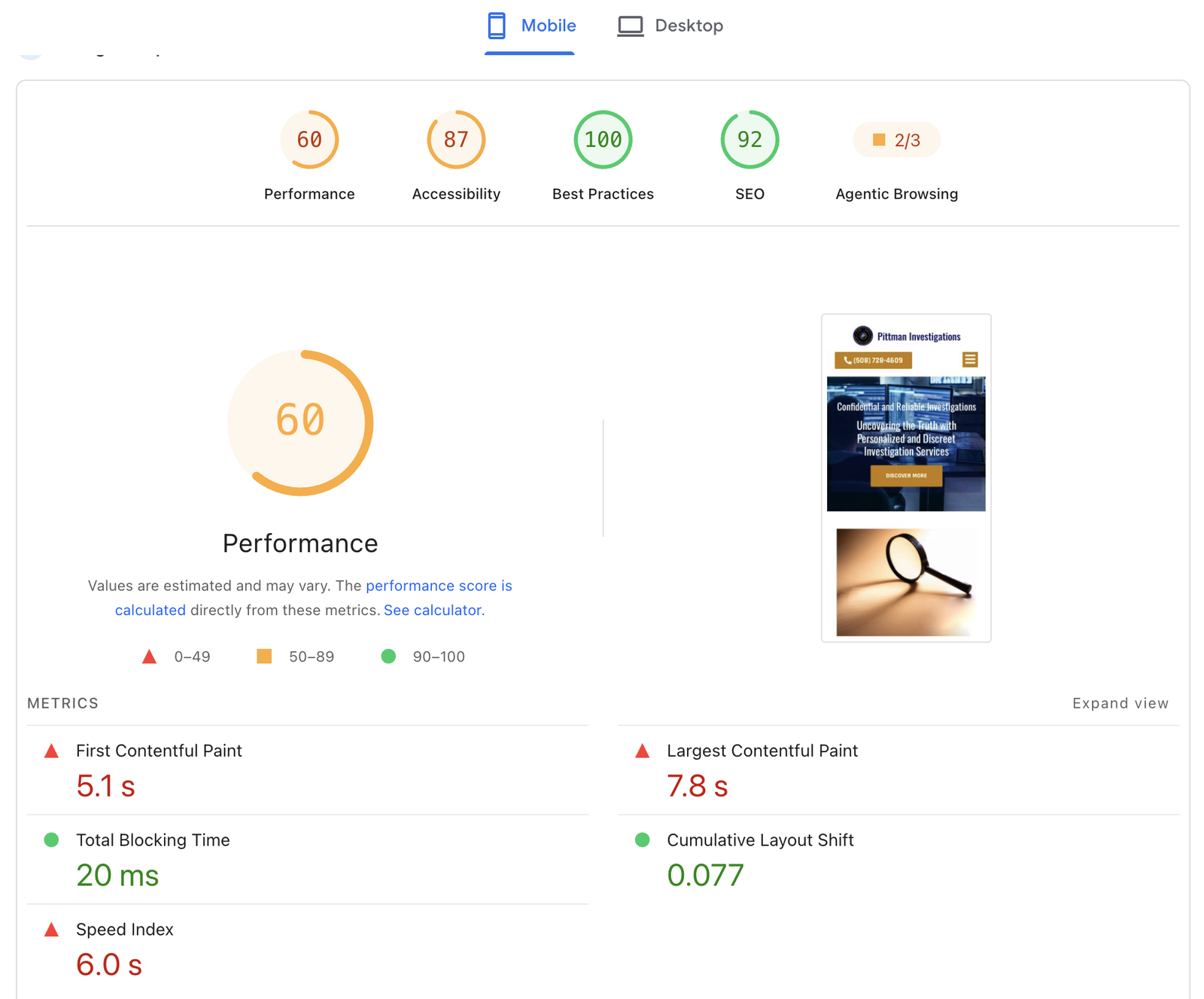The height and width of the screenshot is (999, 1204).
Task: Select 'First Contentful Paint' metric label
Action: click(x=159, y=751)
